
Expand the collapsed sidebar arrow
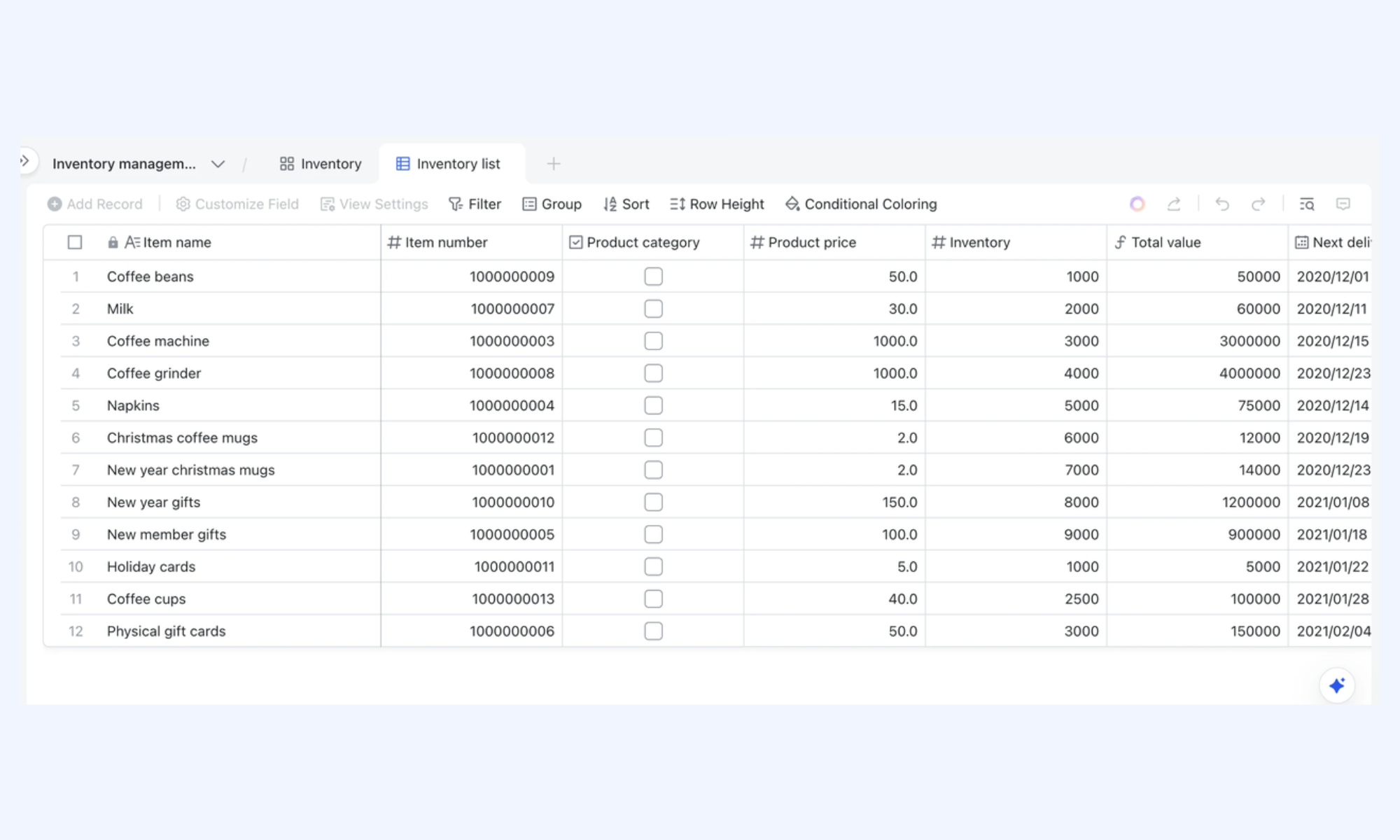pos(24,161)
